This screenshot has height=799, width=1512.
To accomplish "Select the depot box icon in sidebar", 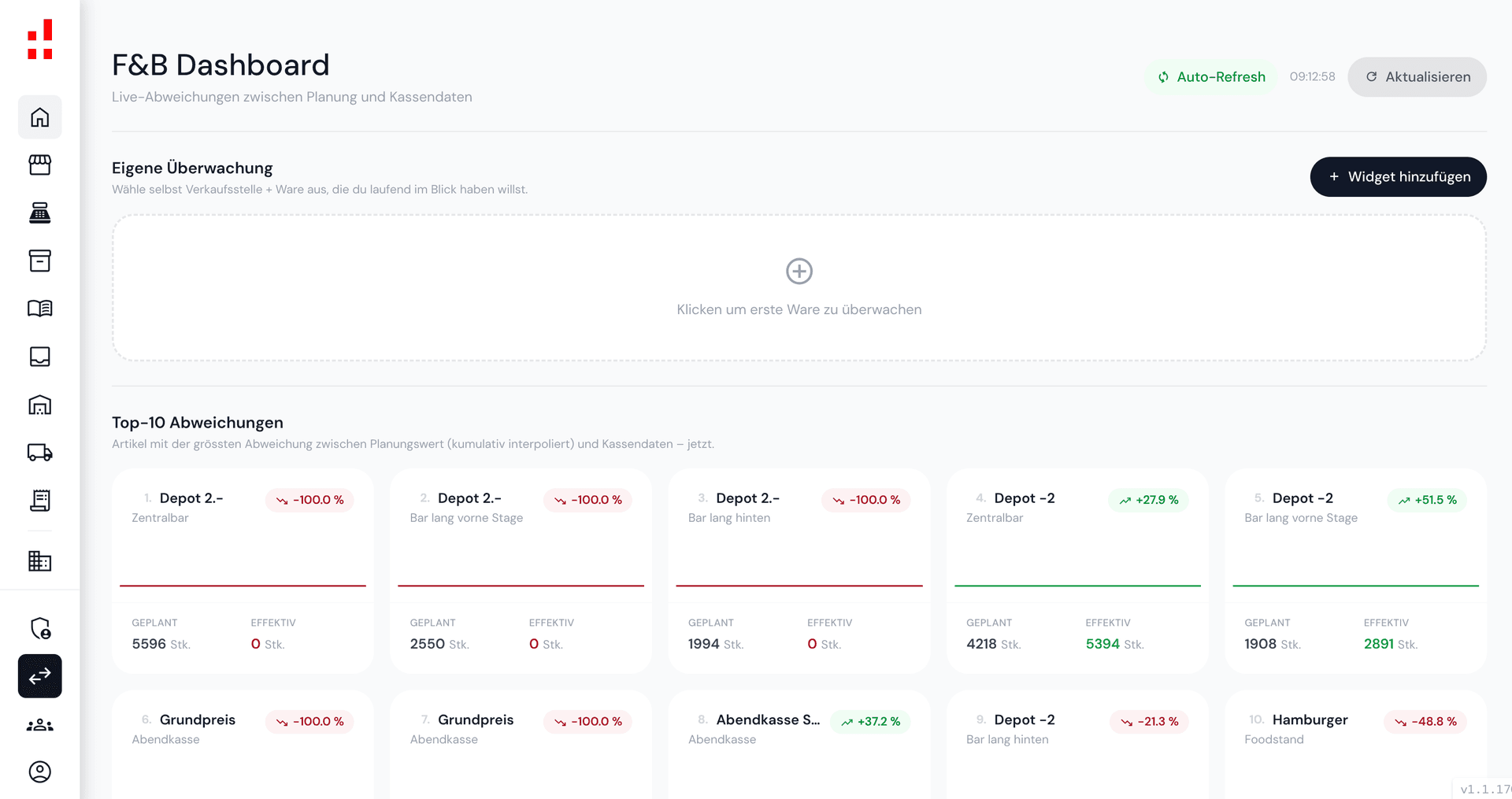I will coord(39,261).
